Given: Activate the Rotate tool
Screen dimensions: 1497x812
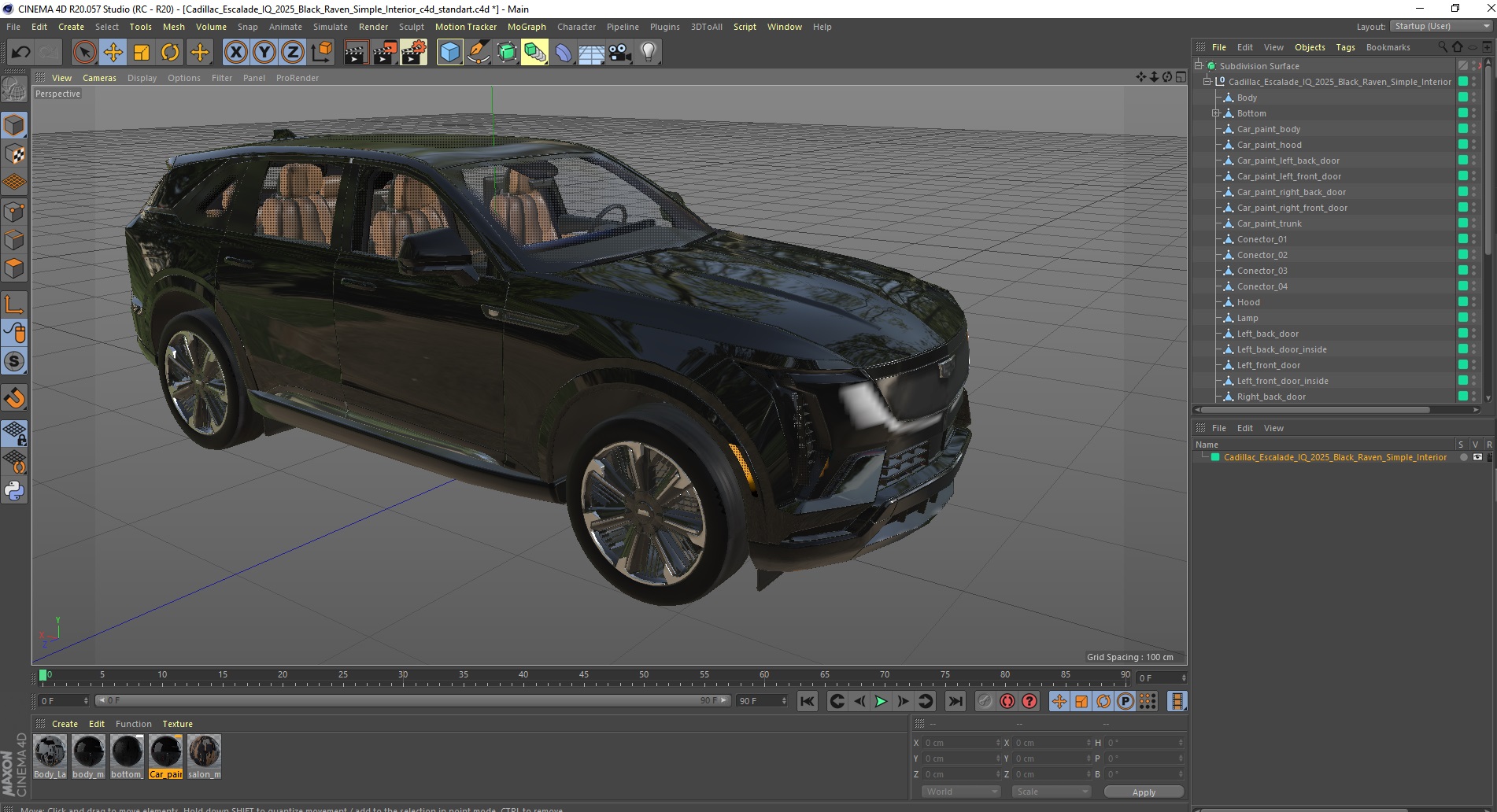Looking at the screenshot, I should coord(170,53).
